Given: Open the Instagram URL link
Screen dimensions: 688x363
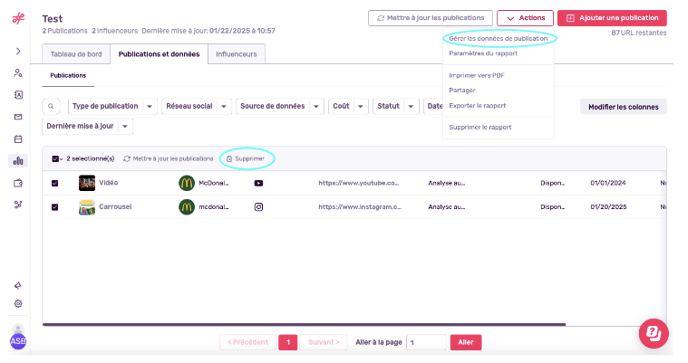Looking at the screenshot, I should [x=360, y=207].
